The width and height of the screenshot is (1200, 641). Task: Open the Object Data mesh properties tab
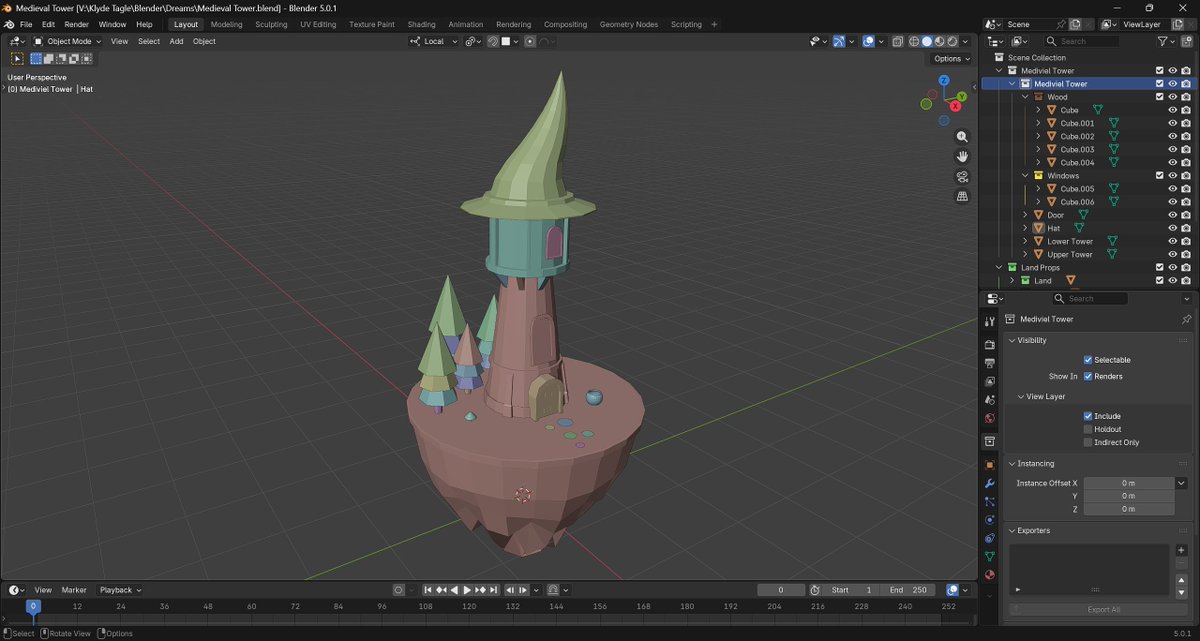point(989,556)
